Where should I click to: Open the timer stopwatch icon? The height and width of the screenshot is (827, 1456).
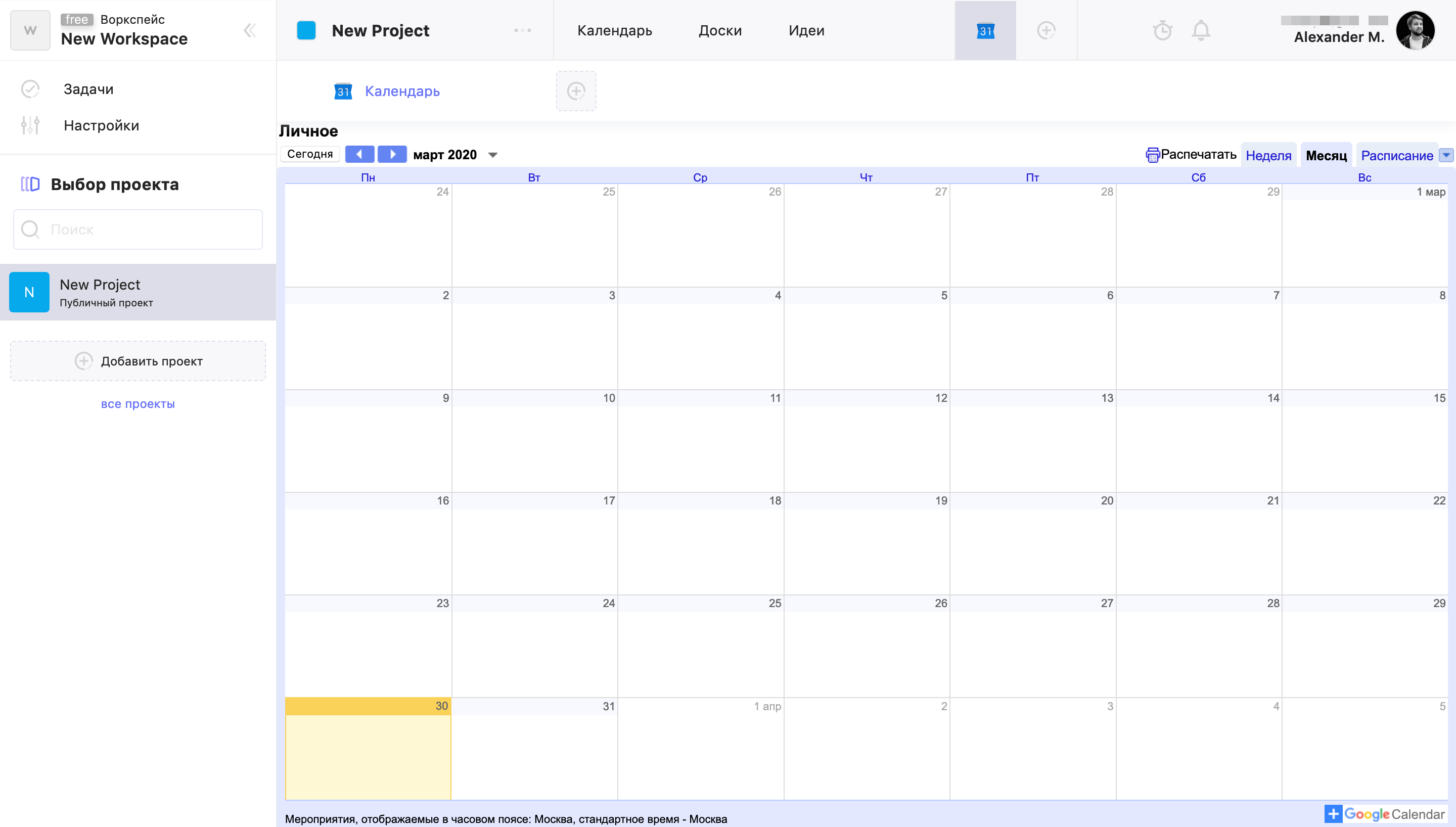(x=1162, y=30)
